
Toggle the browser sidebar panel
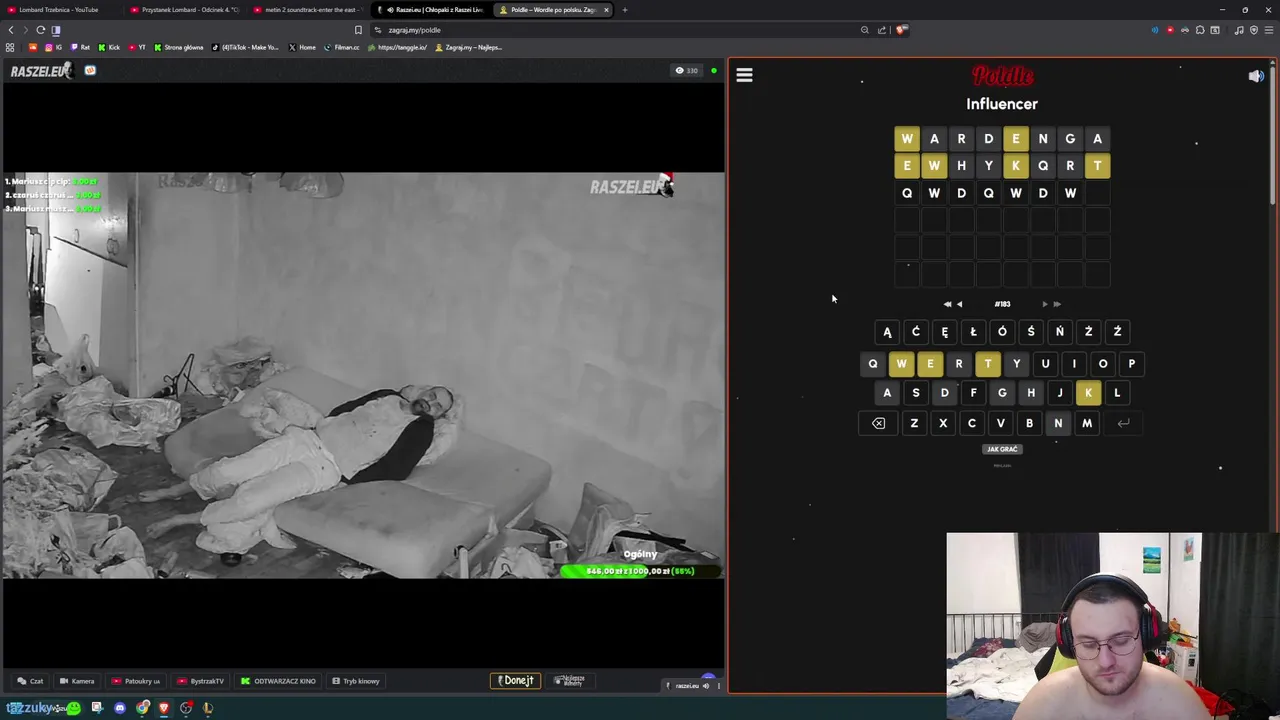coord(55,30)
